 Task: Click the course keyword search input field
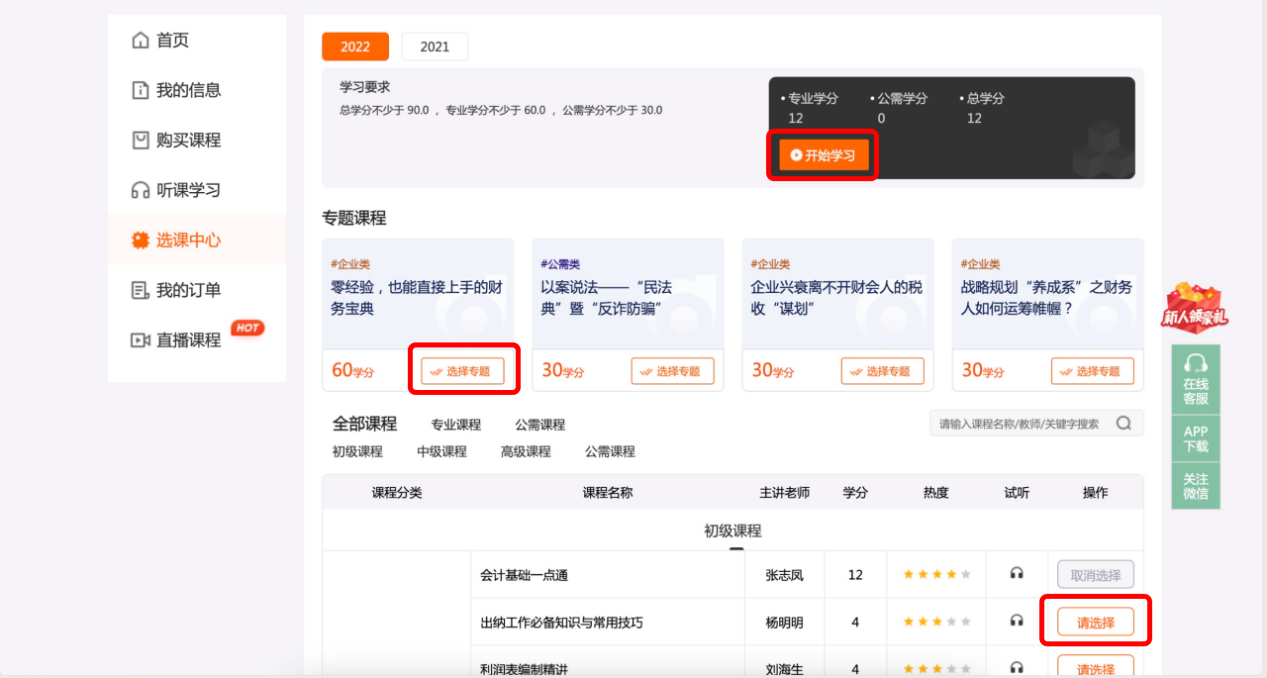click(1020, 423)
